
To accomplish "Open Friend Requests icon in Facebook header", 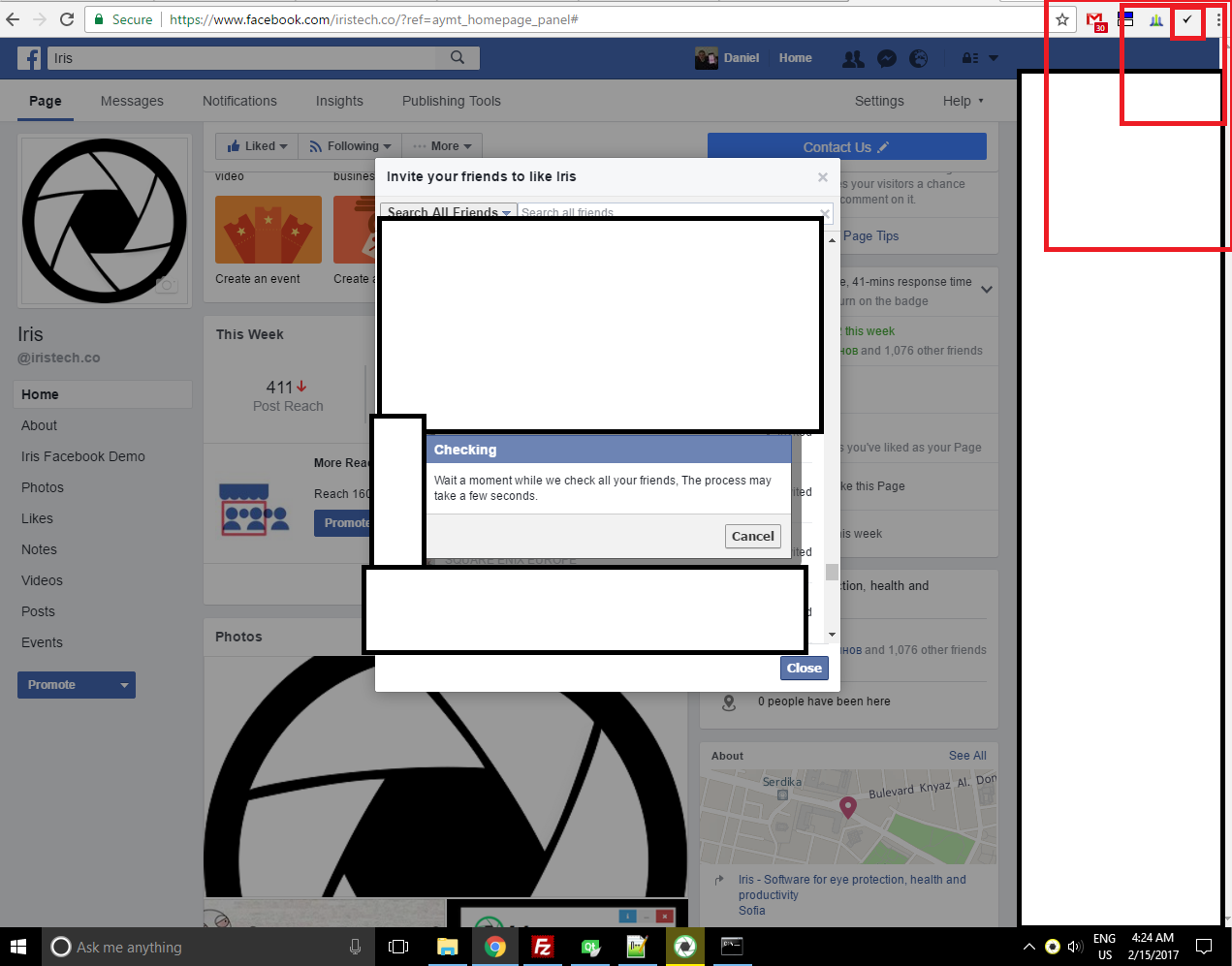I will click(x=853, y=59).
